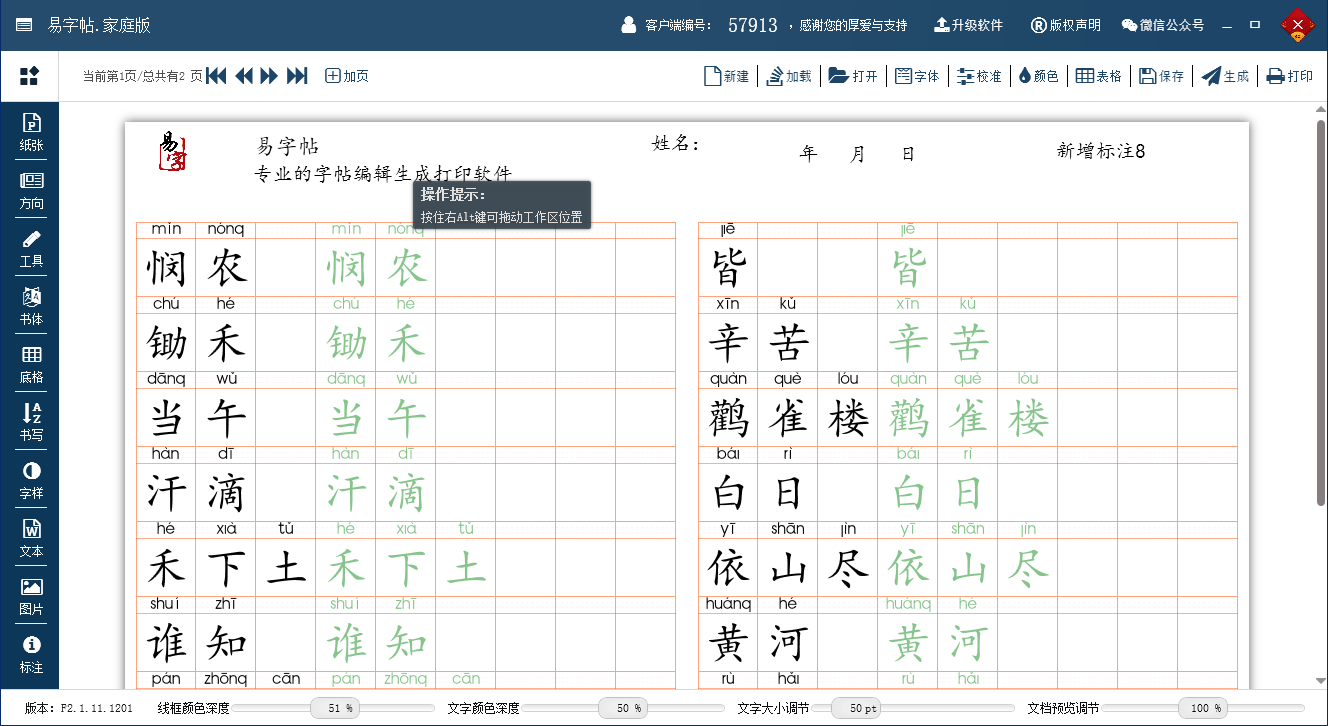
Task: Click 生成 generate button
Action: pyautogui.click(x=1226, y=76)
